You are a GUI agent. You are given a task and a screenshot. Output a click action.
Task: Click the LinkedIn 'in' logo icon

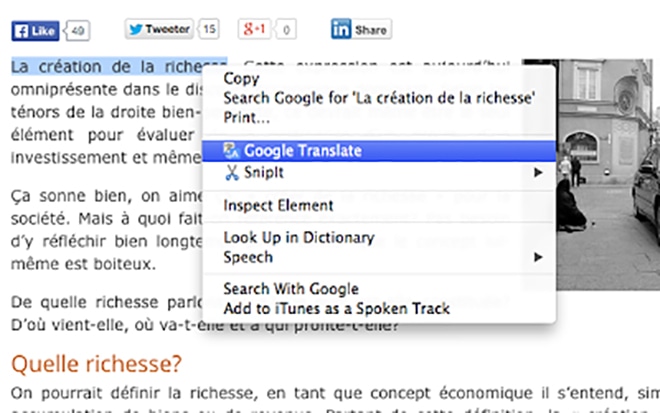click(x=342, y=30)
